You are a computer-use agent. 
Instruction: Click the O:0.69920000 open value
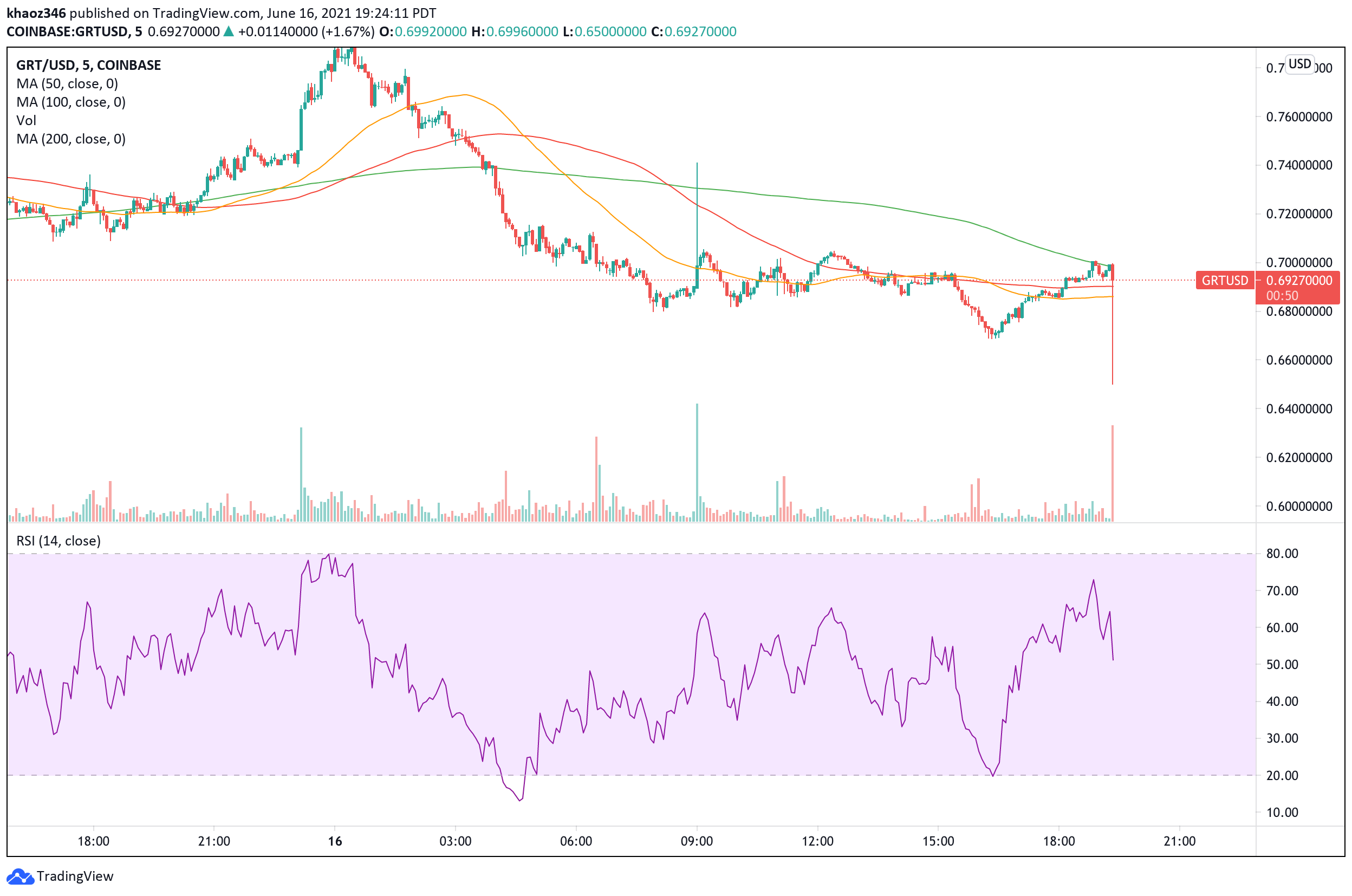click(423, 31)
